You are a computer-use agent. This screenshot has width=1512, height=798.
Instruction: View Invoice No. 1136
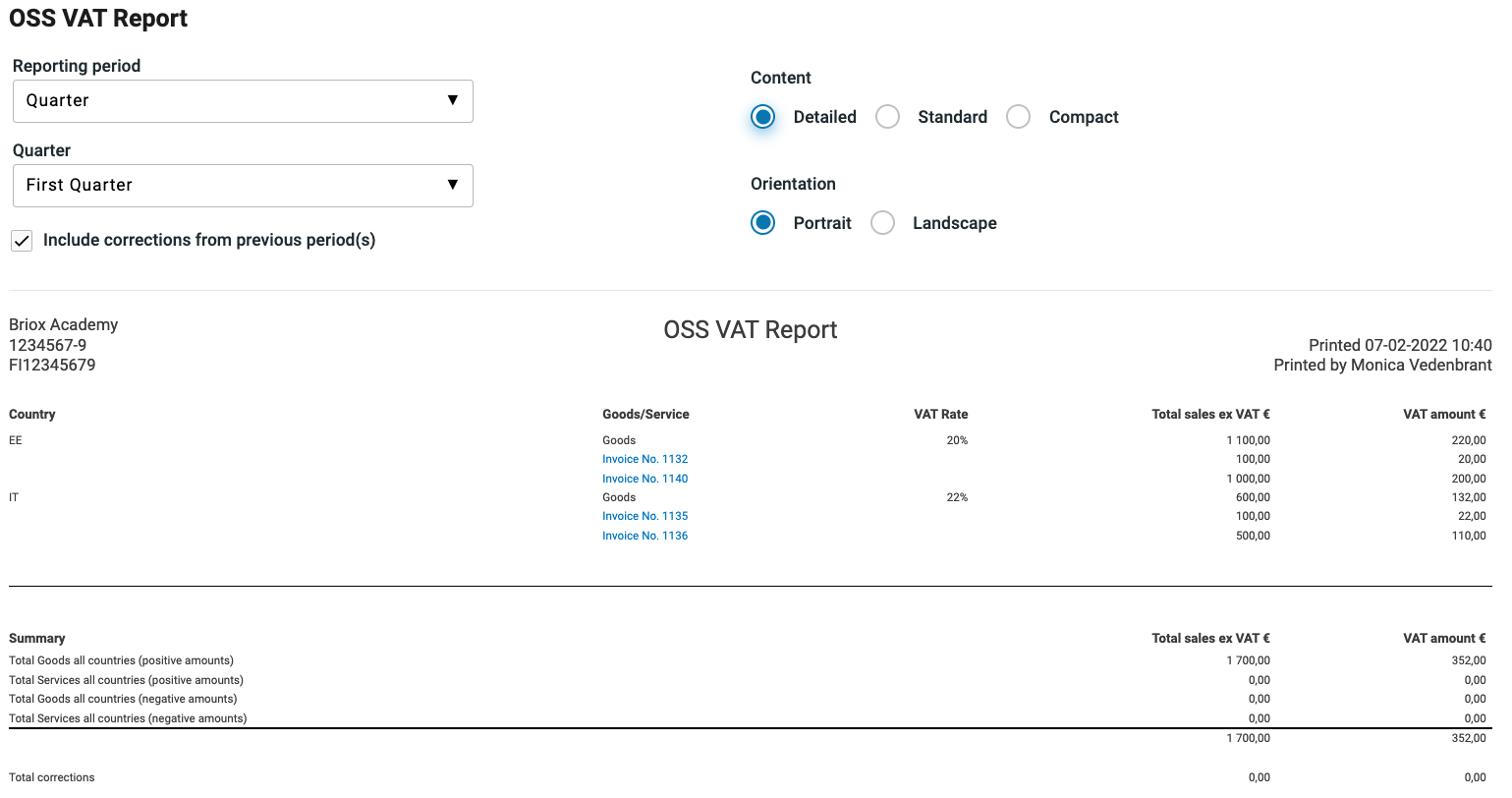tap(644, 536)
